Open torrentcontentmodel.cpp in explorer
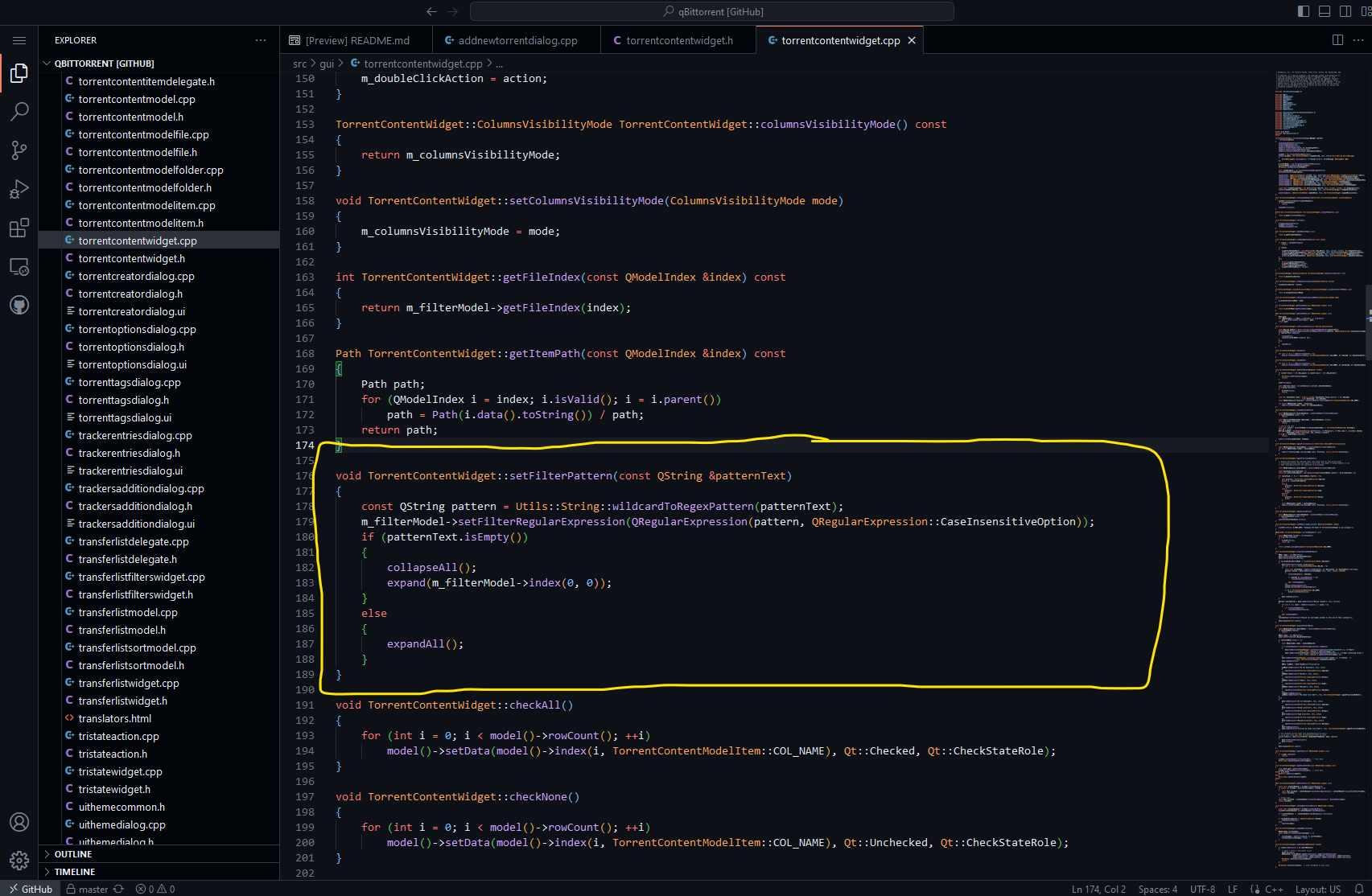1372x896 pixels. [x=137, y=99]
